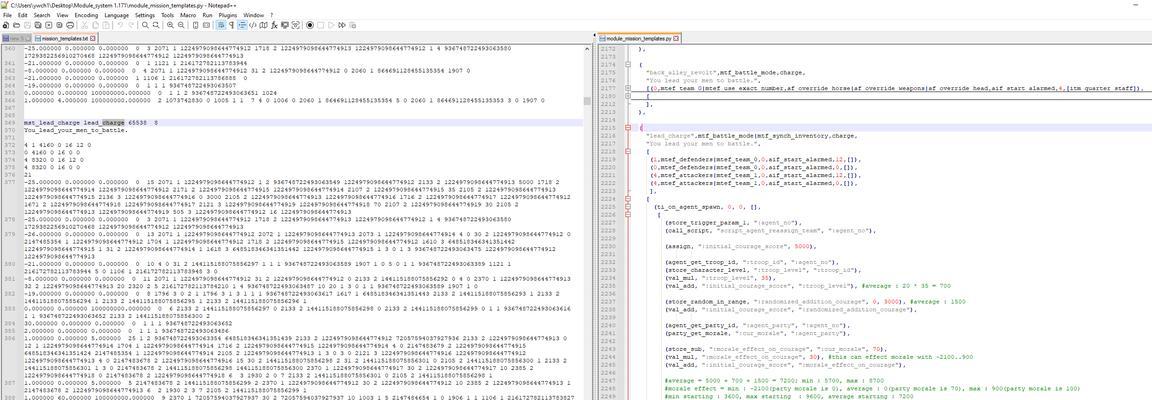Switch to the mission_templates.txt tab

65,38
